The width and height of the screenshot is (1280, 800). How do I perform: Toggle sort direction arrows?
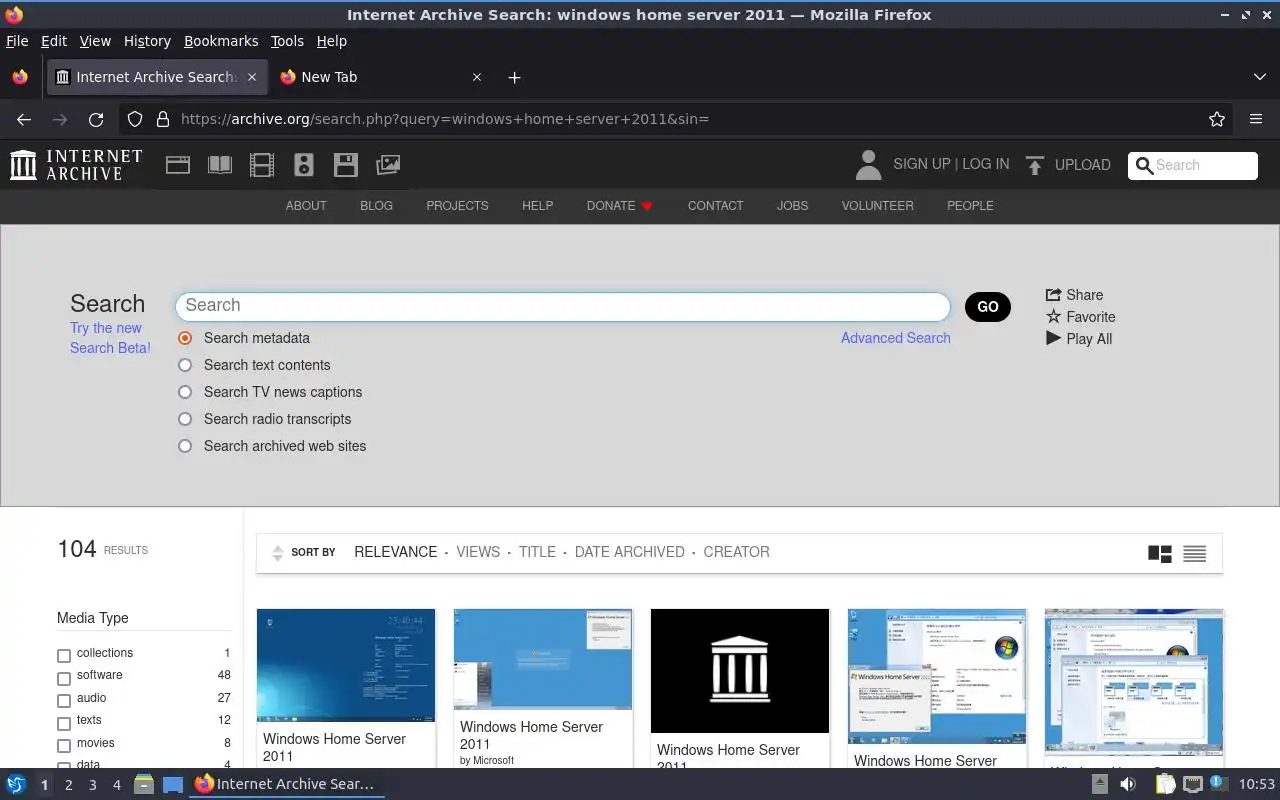click(277, 553)
